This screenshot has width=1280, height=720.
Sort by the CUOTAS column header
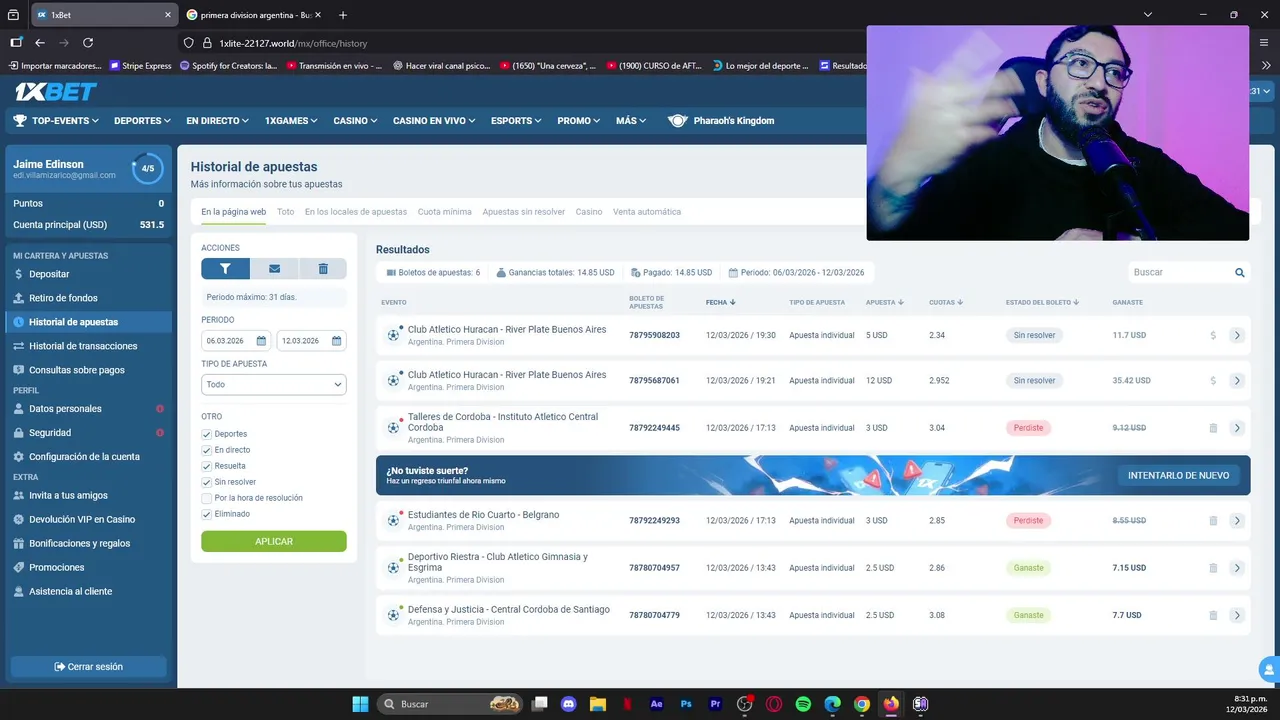(x=946, y=302)
